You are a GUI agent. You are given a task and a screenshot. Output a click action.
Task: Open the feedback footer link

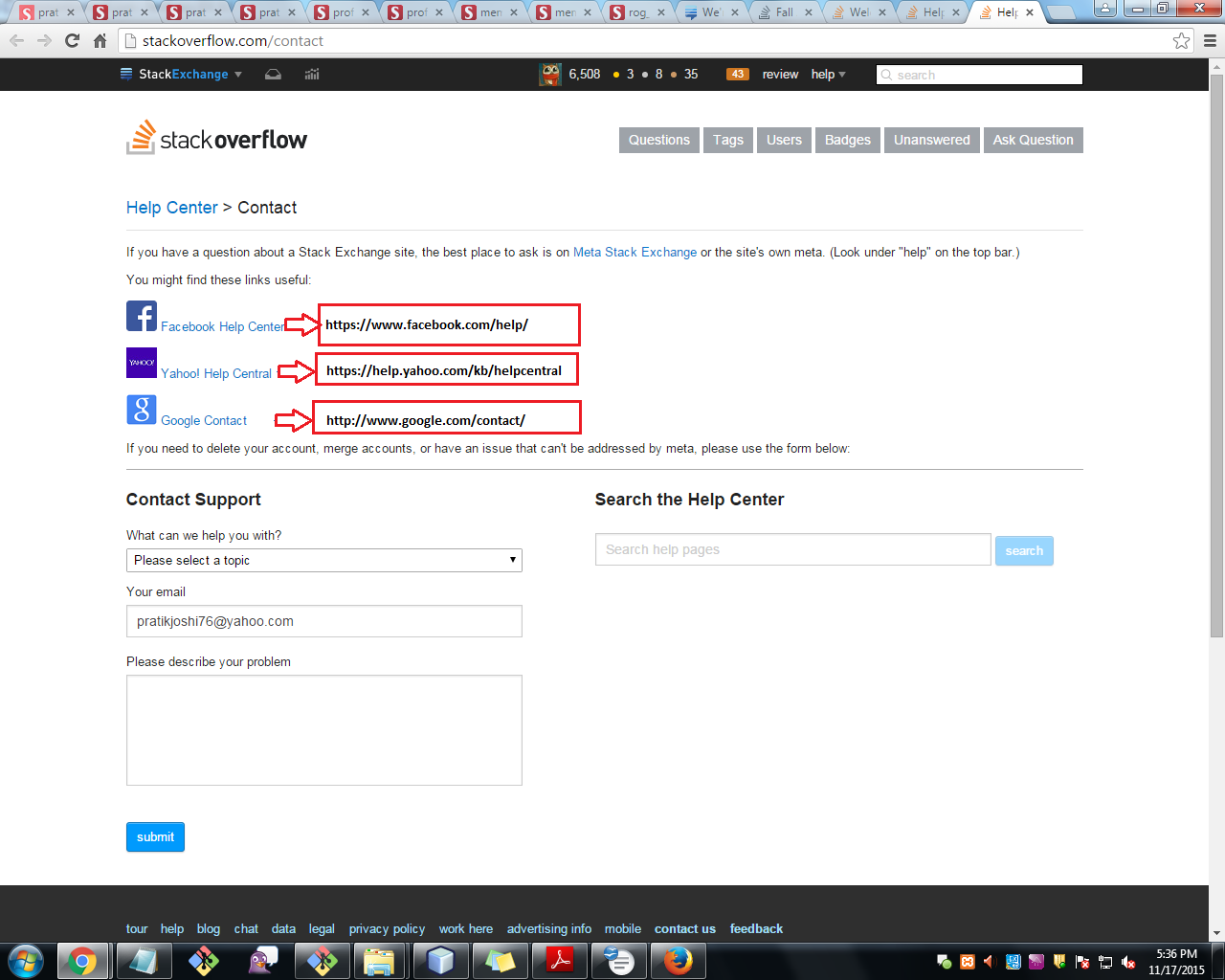(x=756, y=928)
